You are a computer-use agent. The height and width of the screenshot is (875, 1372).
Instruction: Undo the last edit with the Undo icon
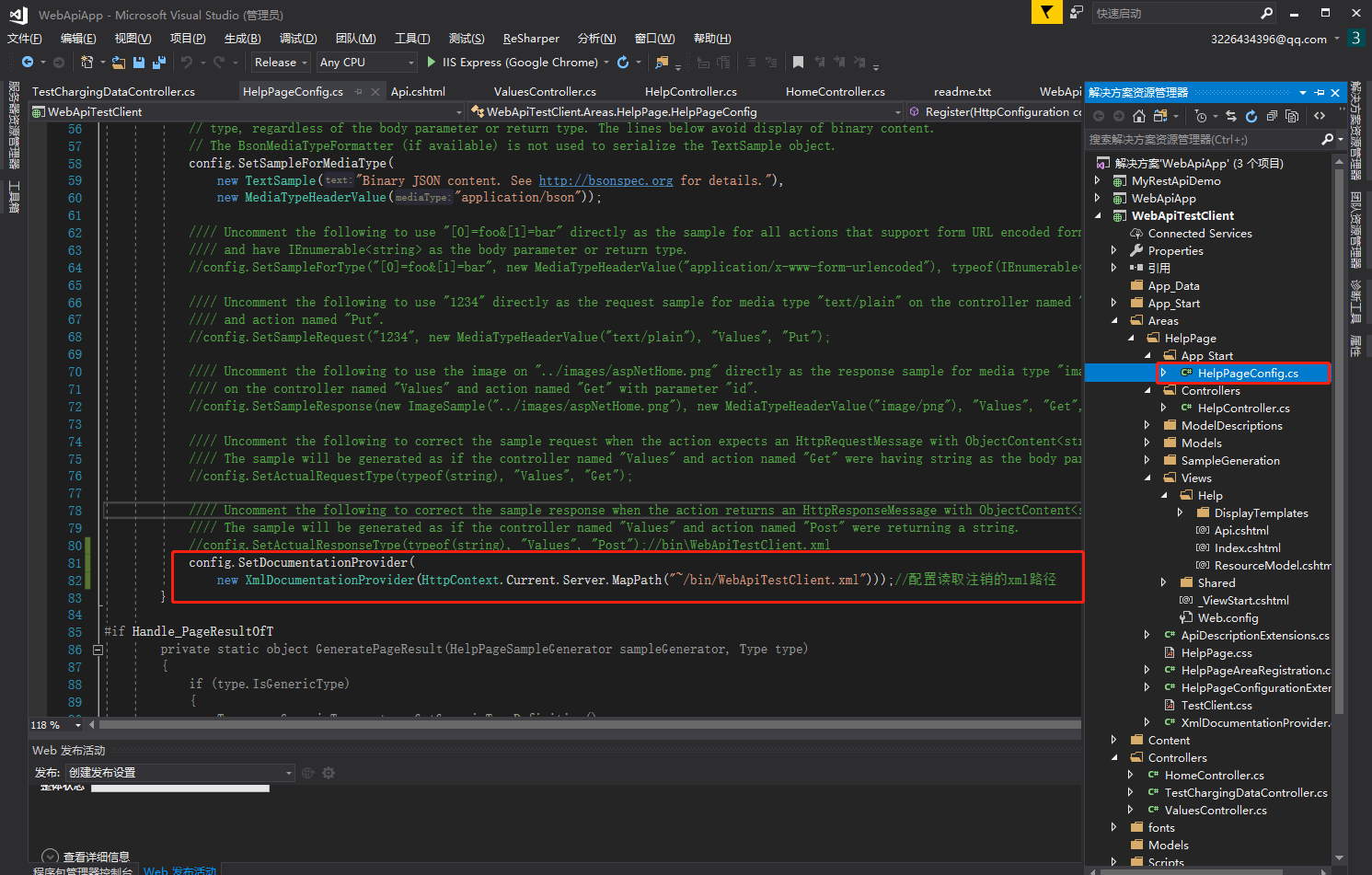click(x=187, y=63)
